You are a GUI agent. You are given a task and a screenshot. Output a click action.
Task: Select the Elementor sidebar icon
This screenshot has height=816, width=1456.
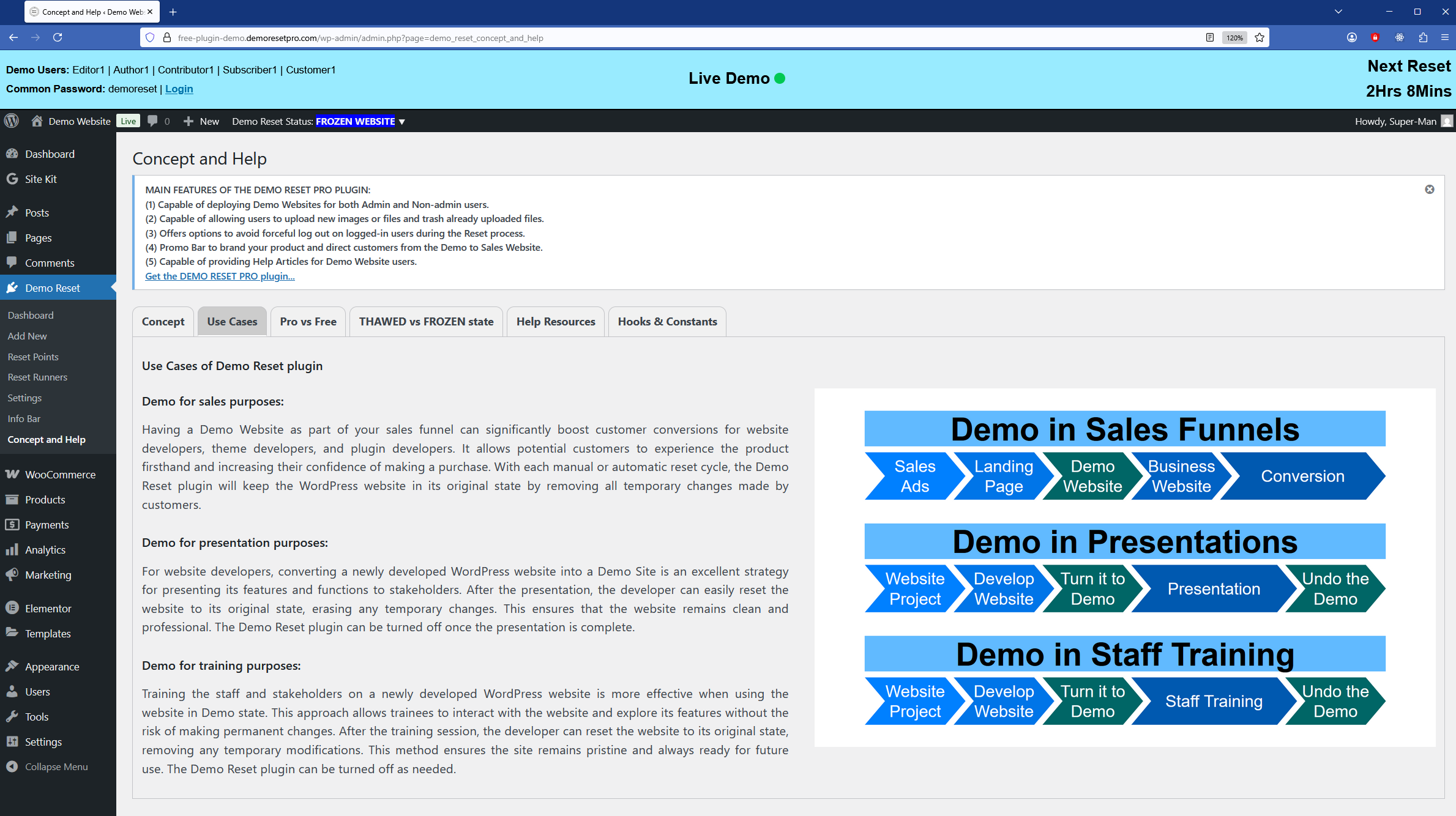coord(13,608)
